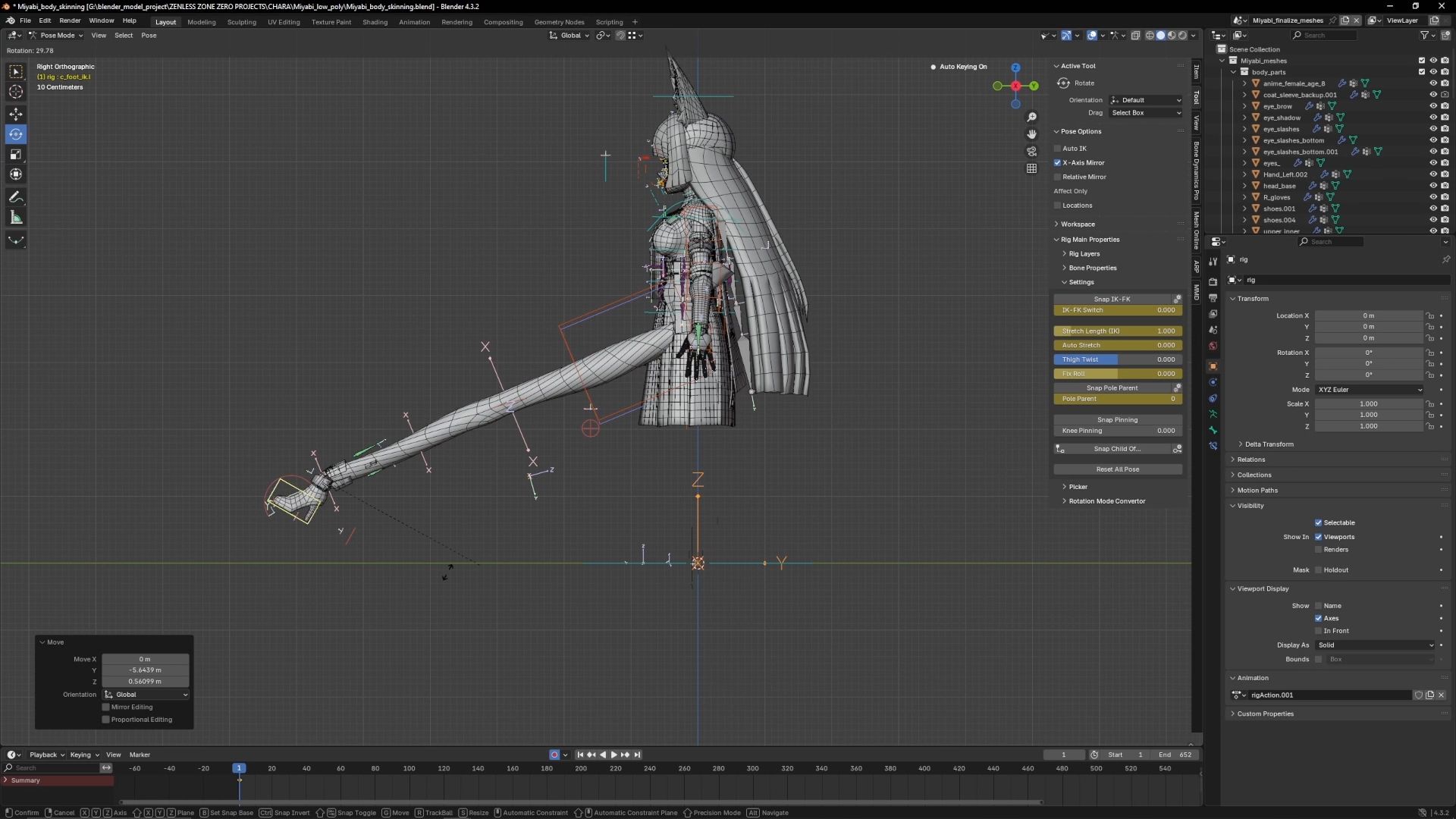Open Armature data properties tab
The image size is (1456, 819).
coord(1213,414)
